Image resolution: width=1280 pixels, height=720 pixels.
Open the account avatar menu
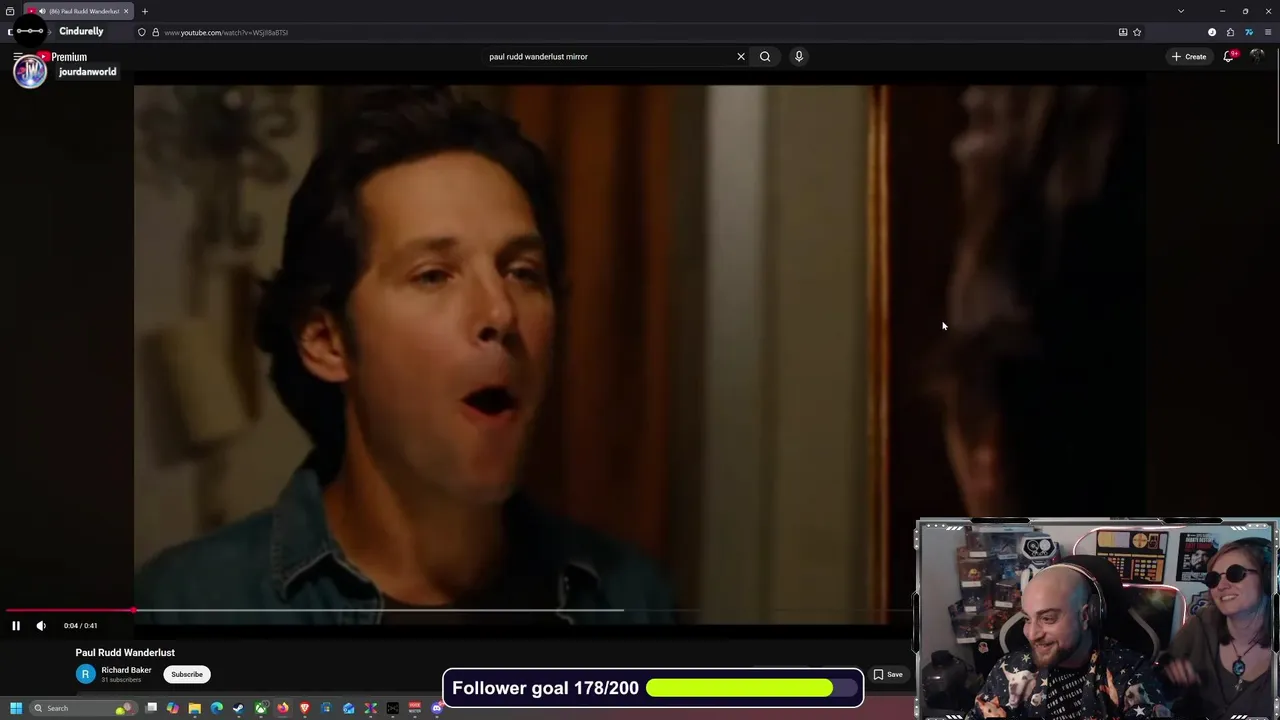tap(1258, 56)
